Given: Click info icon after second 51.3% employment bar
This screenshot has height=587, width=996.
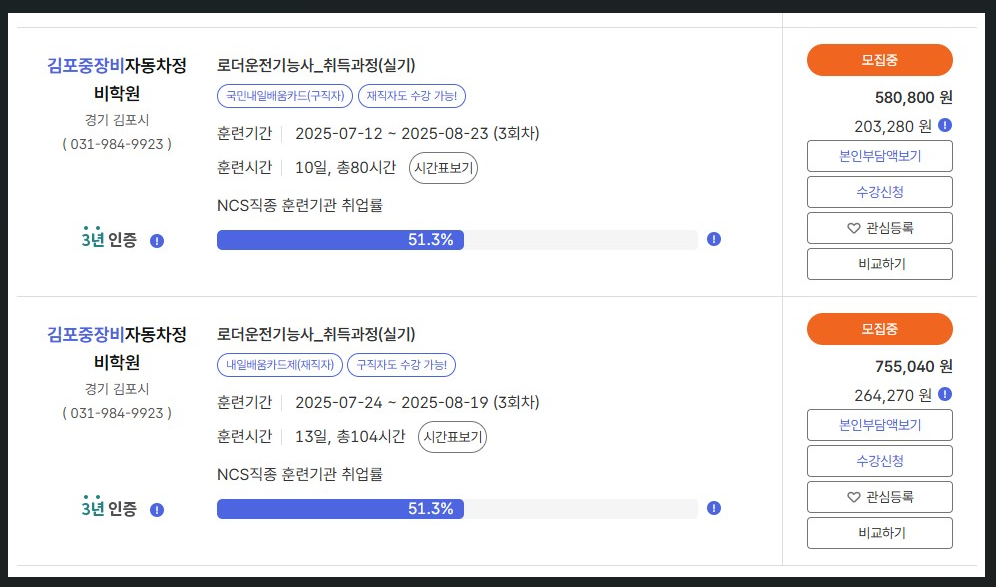Looking at the screenshot, I should click(x=714, y=508).
